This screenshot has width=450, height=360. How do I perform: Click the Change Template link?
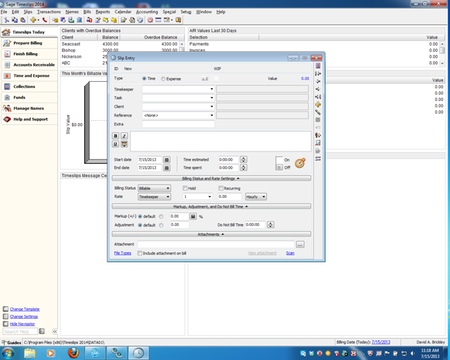click(25, 309)
